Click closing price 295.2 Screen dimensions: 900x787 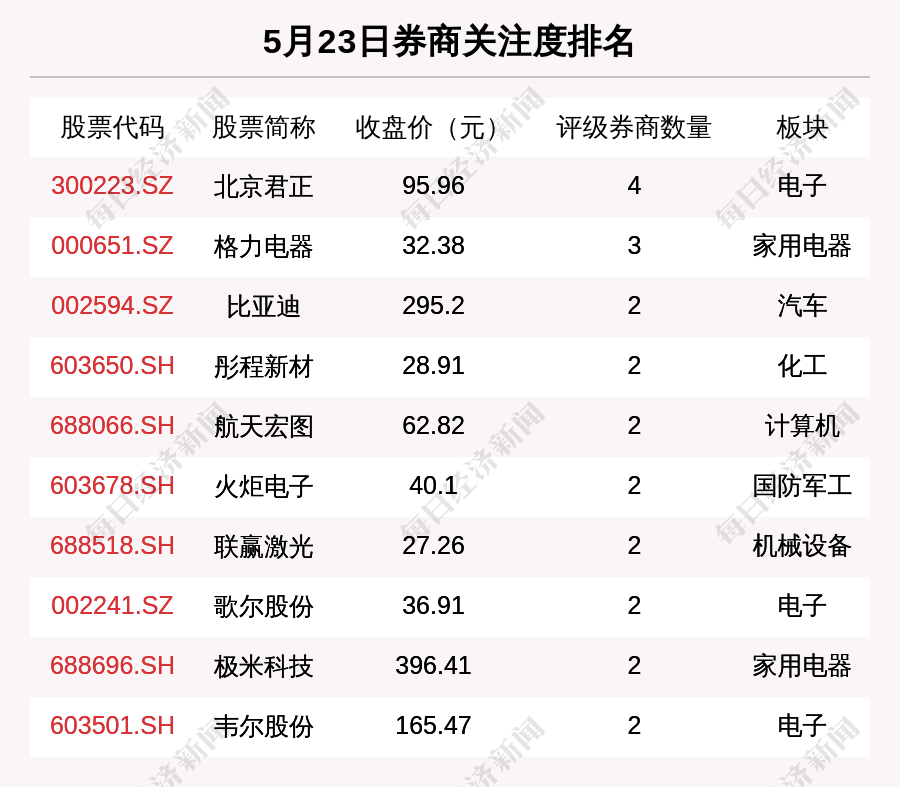pos(433,305)
